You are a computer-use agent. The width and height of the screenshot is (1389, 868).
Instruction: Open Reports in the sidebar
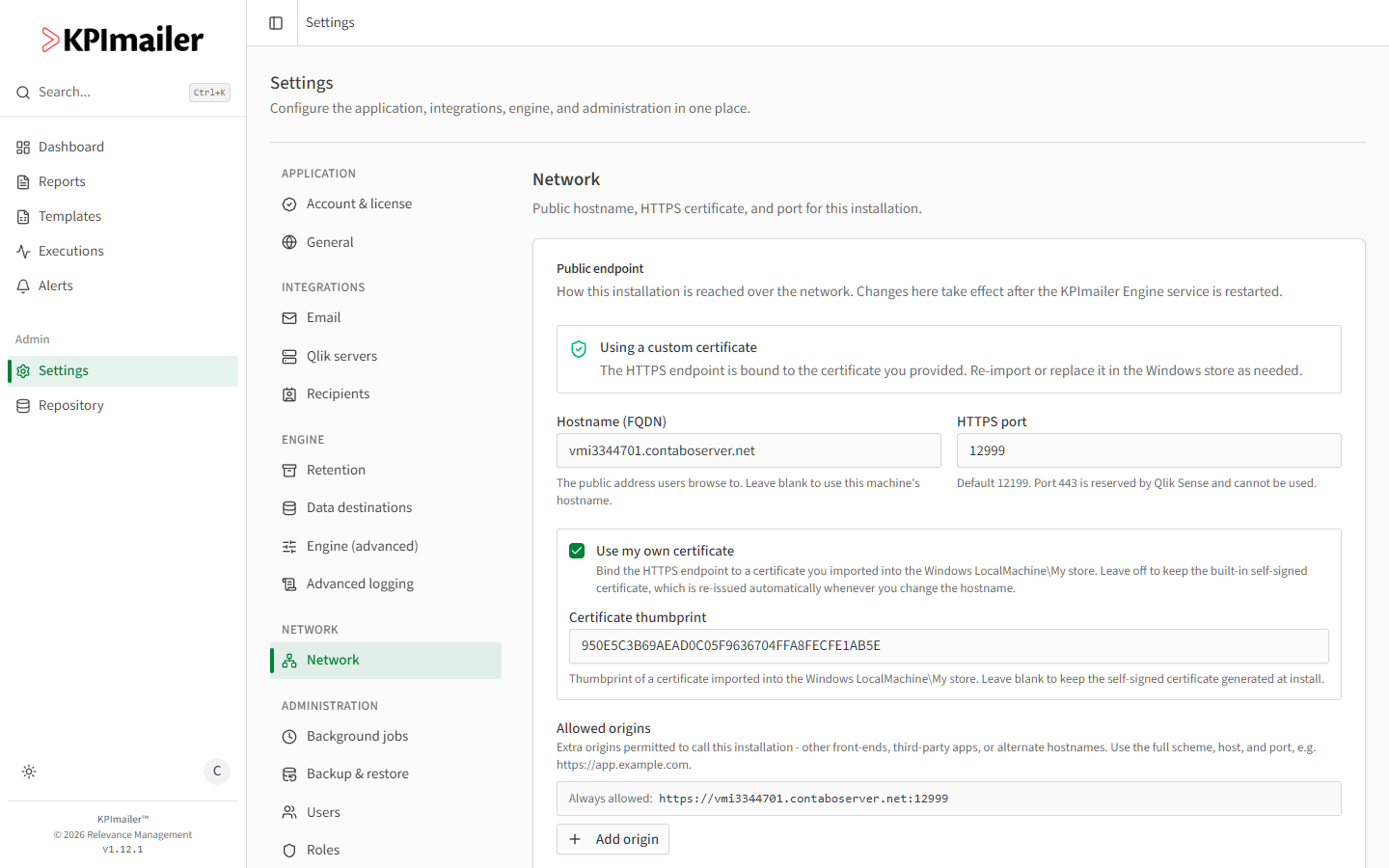(123, 182)
